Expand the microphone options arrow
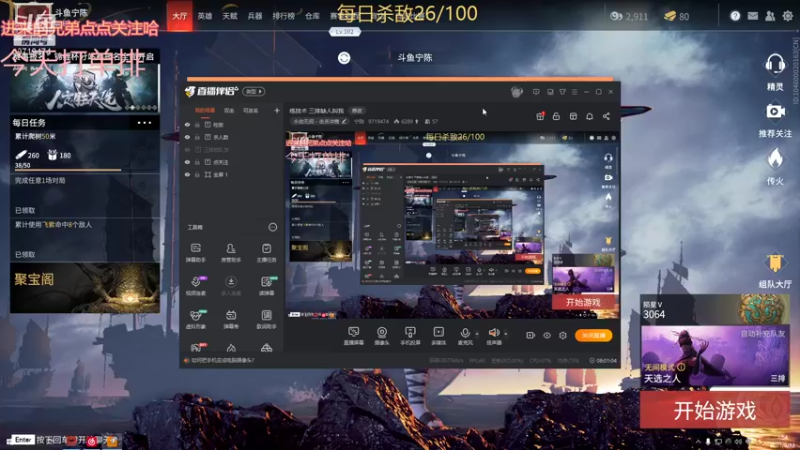The height and width of the screenshot is (450, 800). click(477, 334)
